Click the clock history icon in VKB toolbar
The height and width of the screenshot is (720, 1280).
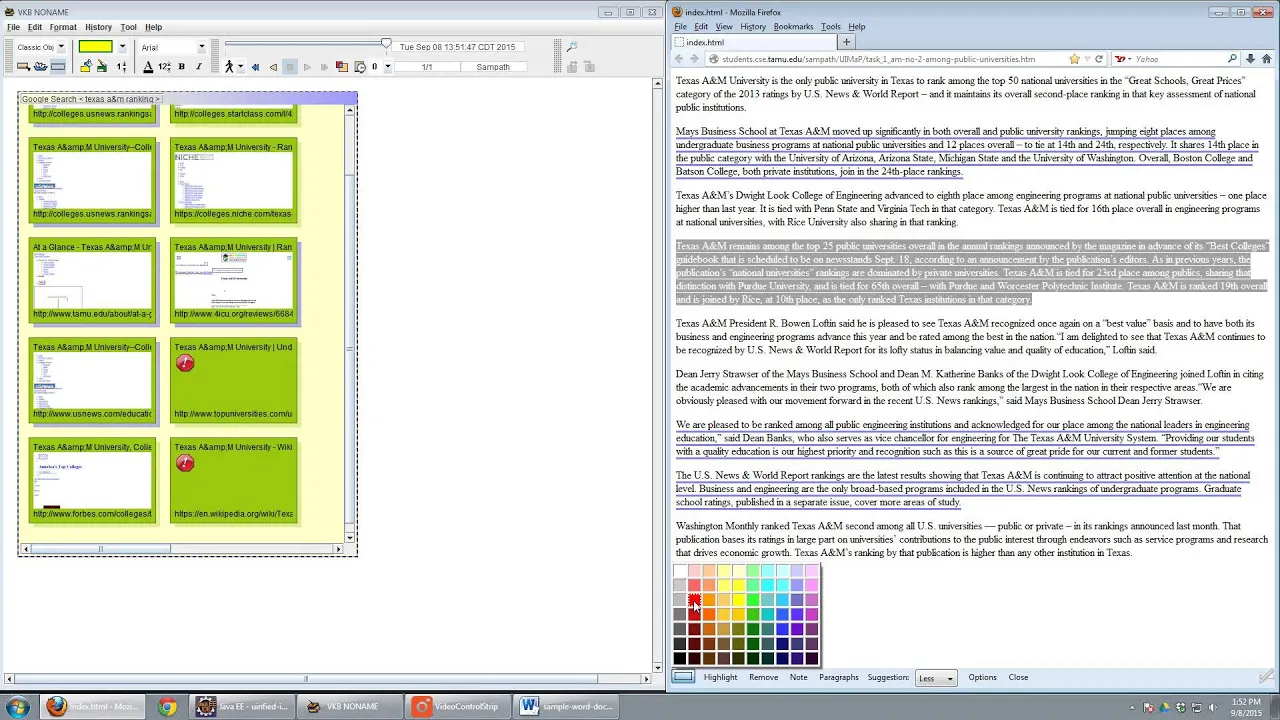pos(360,67)
